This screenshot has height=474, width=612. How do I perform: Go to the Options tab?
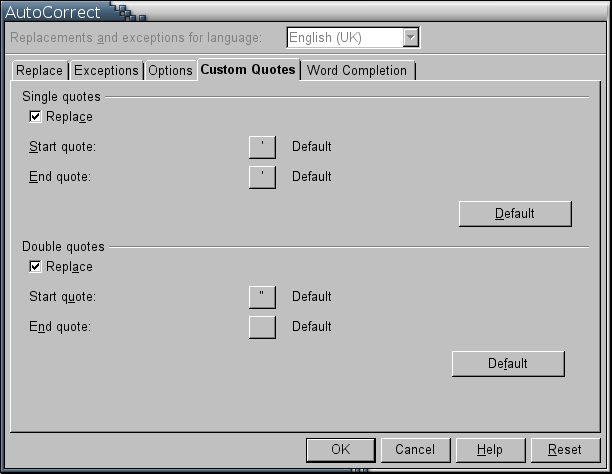click(170, 71)
